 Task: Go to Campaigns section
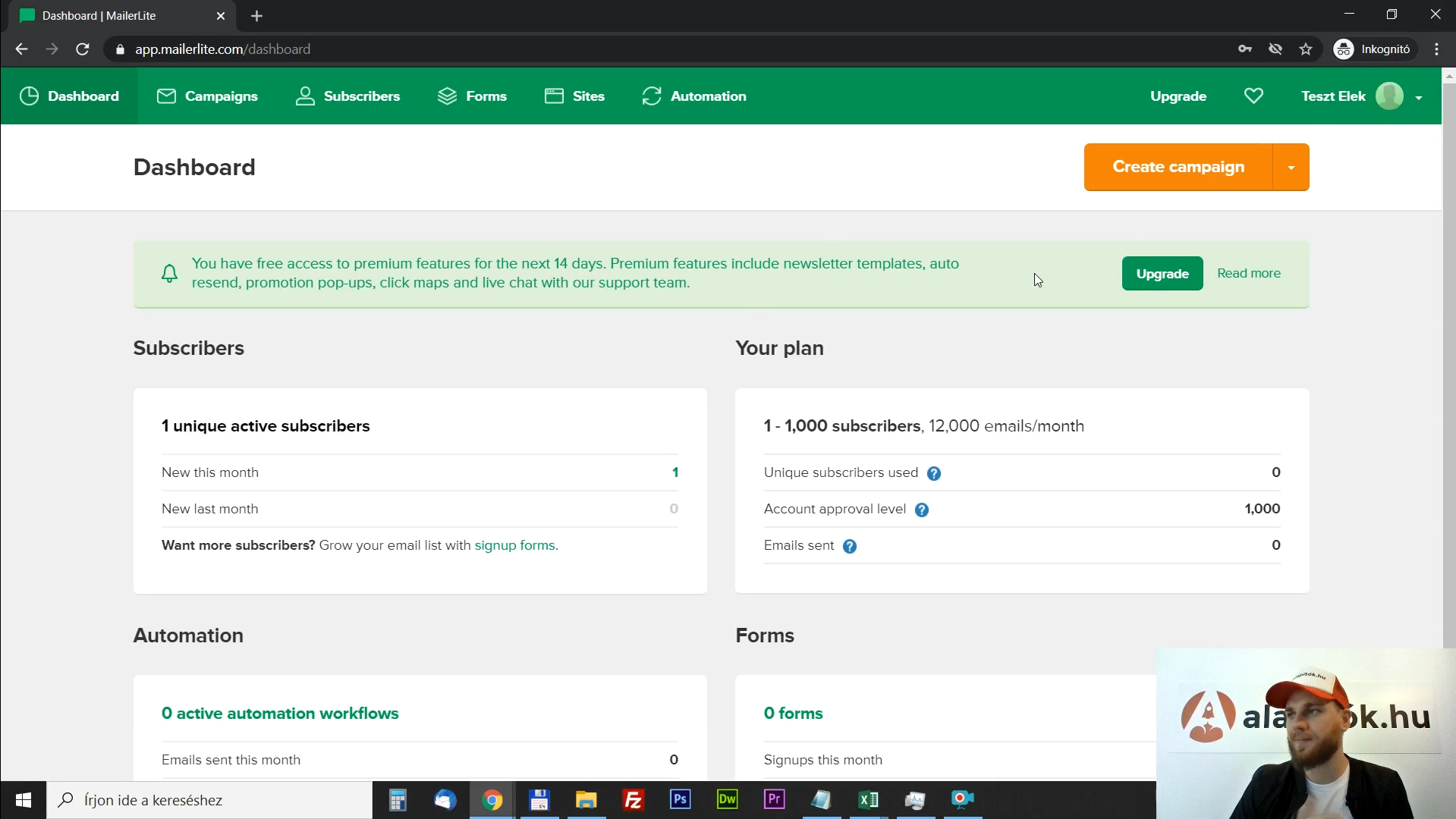click(x=207, y=96)
